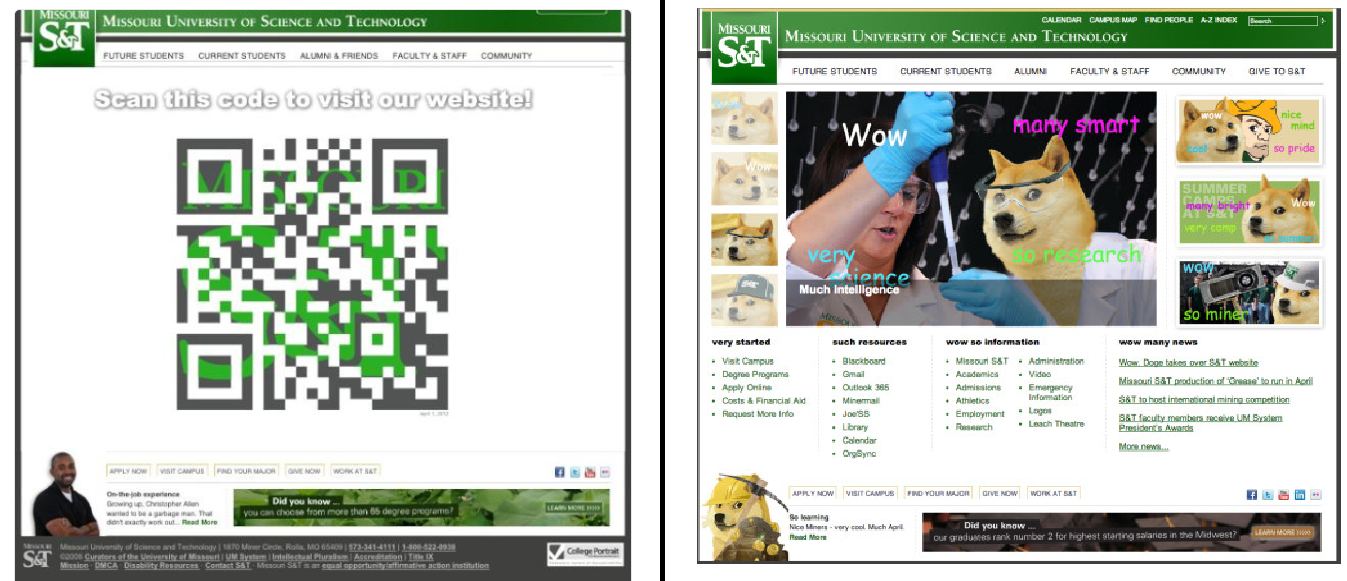
Task: Click Flickr icon on the QR code page
Action: pyautogui.click(x=605, y=472)
